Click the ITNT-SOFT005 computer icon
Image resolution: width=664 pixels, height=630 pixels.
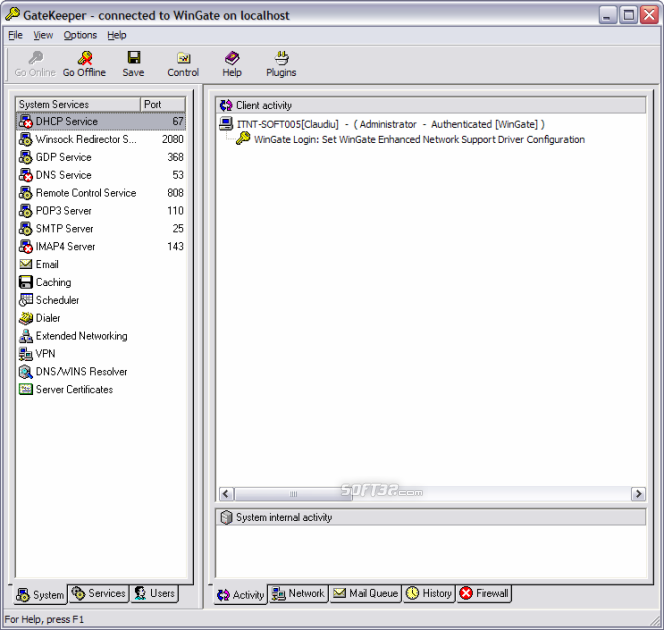pos(226,124)
